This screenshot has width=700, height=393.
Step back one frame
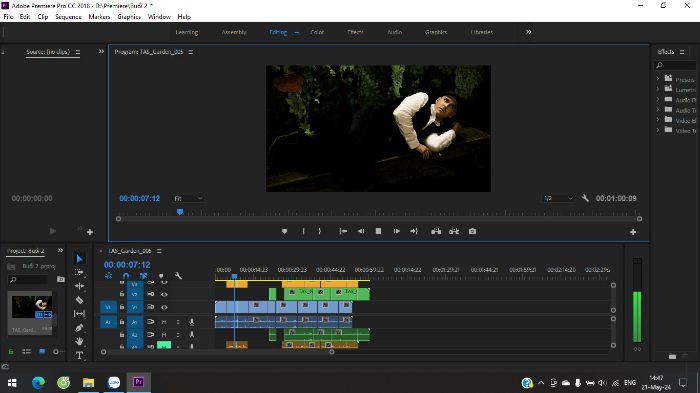point(361,231)
